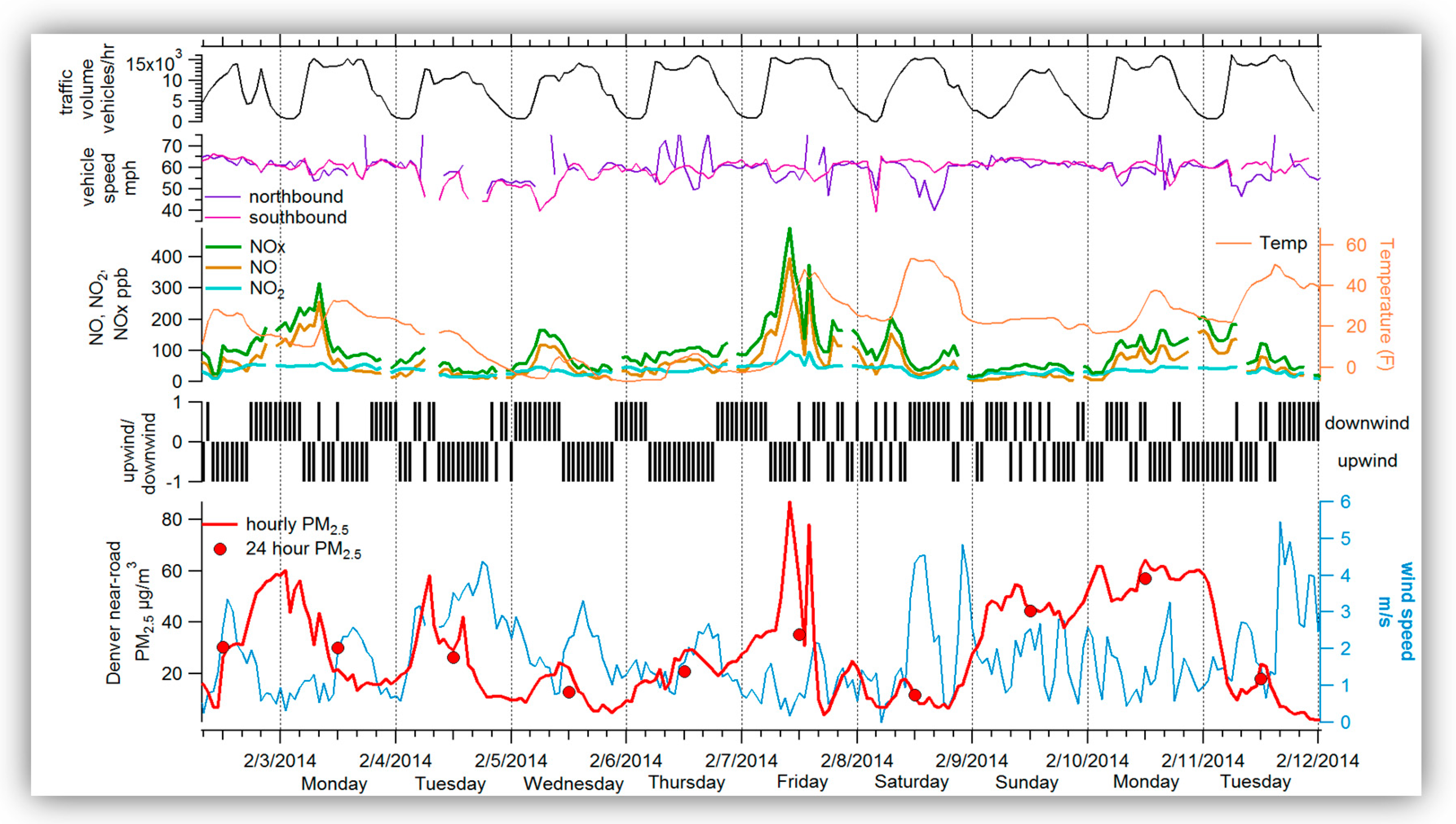Click the 24 hour PM2.5 legend dot
This screenshot has width=1456, height=824.
220,549
